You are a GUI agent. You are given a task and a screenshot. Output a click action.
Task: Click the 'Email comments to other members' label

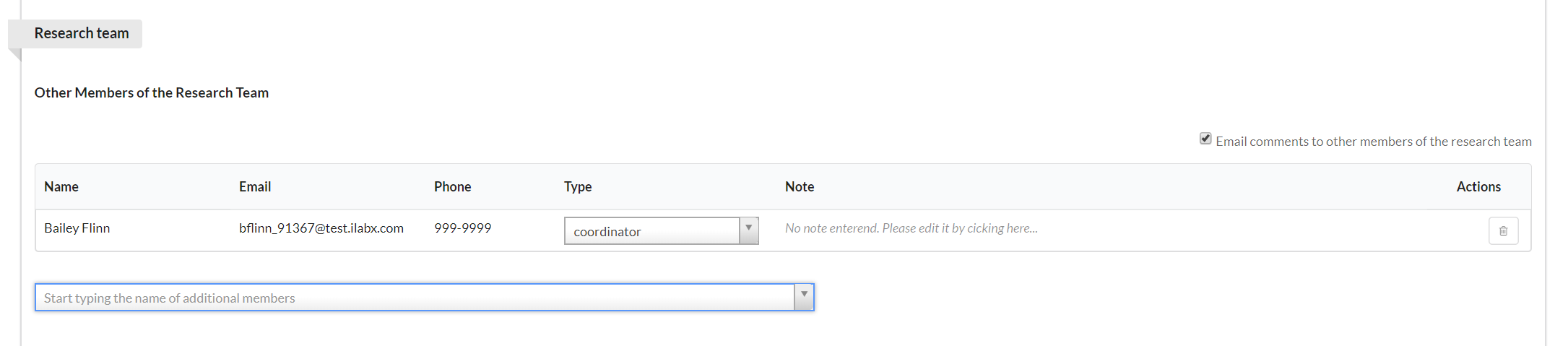coord(1373,142)
